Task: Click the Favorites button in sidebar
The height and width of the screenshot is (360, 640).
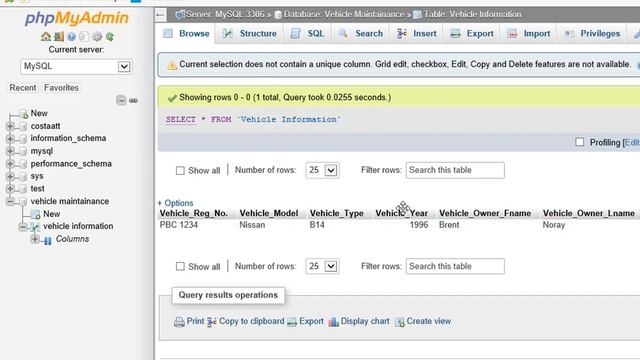Action: (61, 88)
